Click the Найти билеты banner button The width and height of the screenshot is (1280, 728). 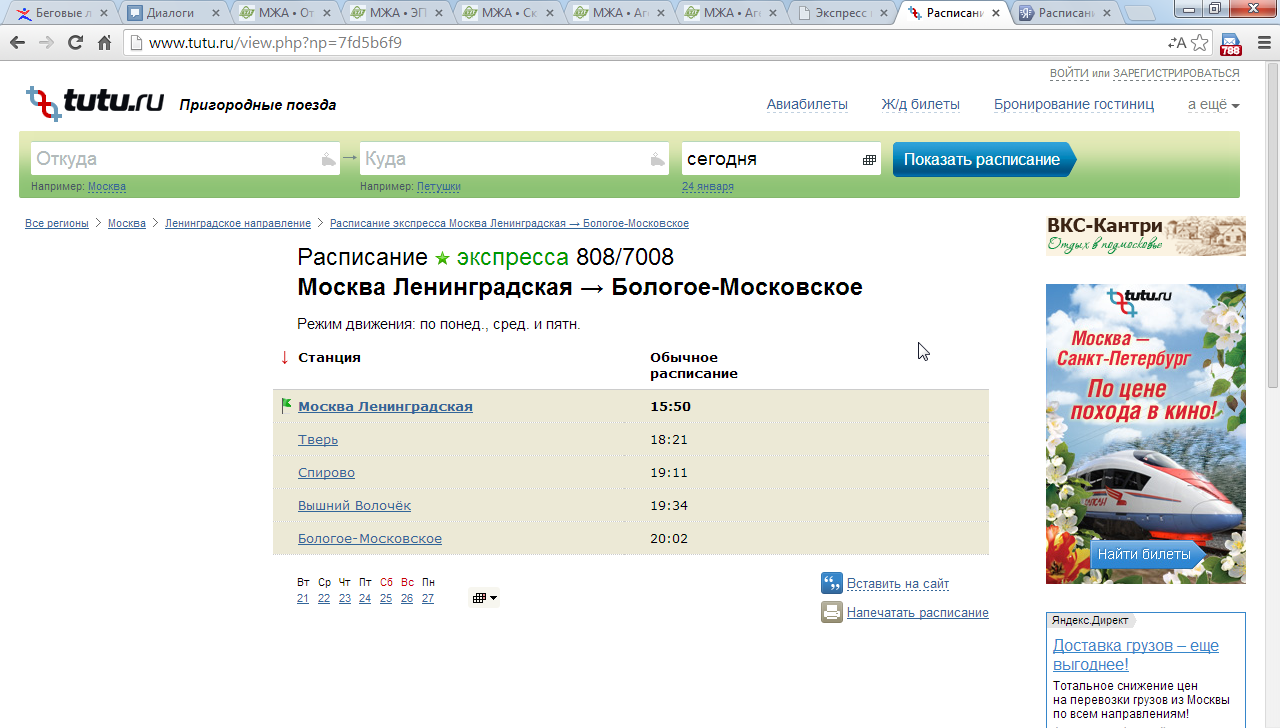tap(1144, 554)
